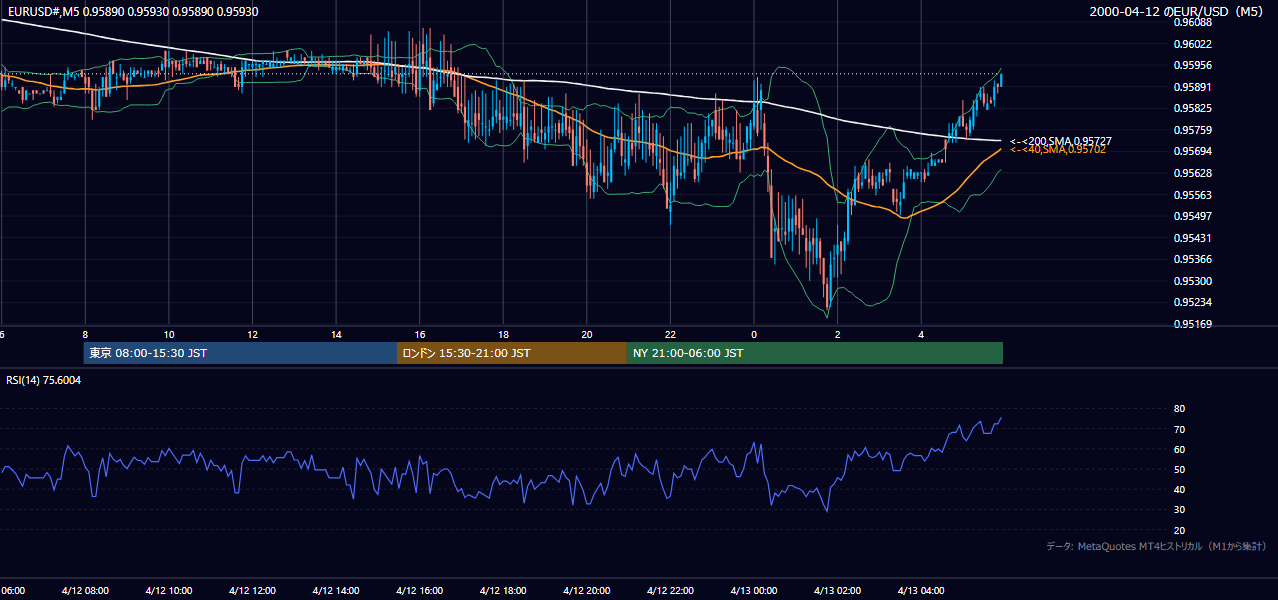Click the 4/12 20:00 time axis label

click(586, 591)
